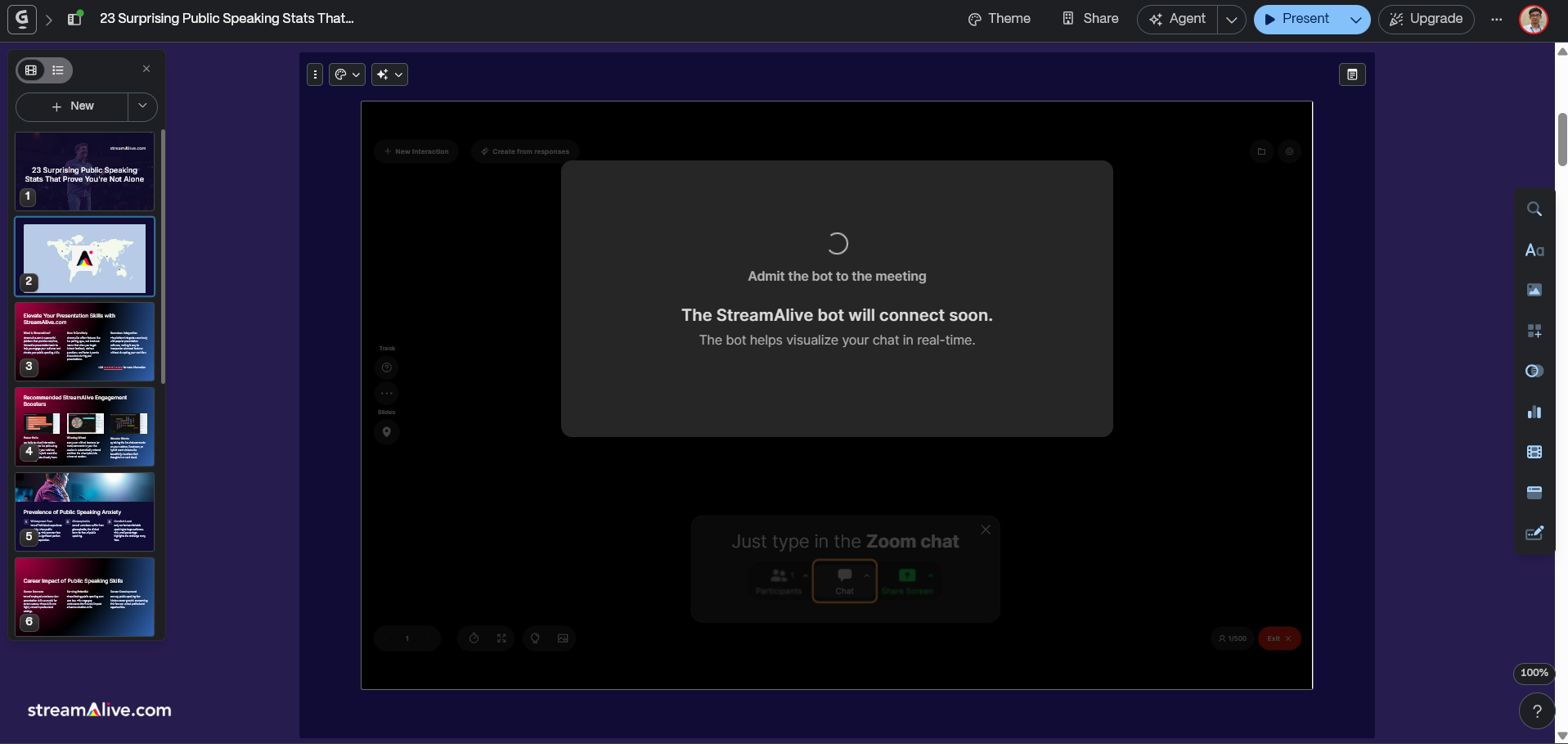Open the text formatting Aa tool

1534,250
